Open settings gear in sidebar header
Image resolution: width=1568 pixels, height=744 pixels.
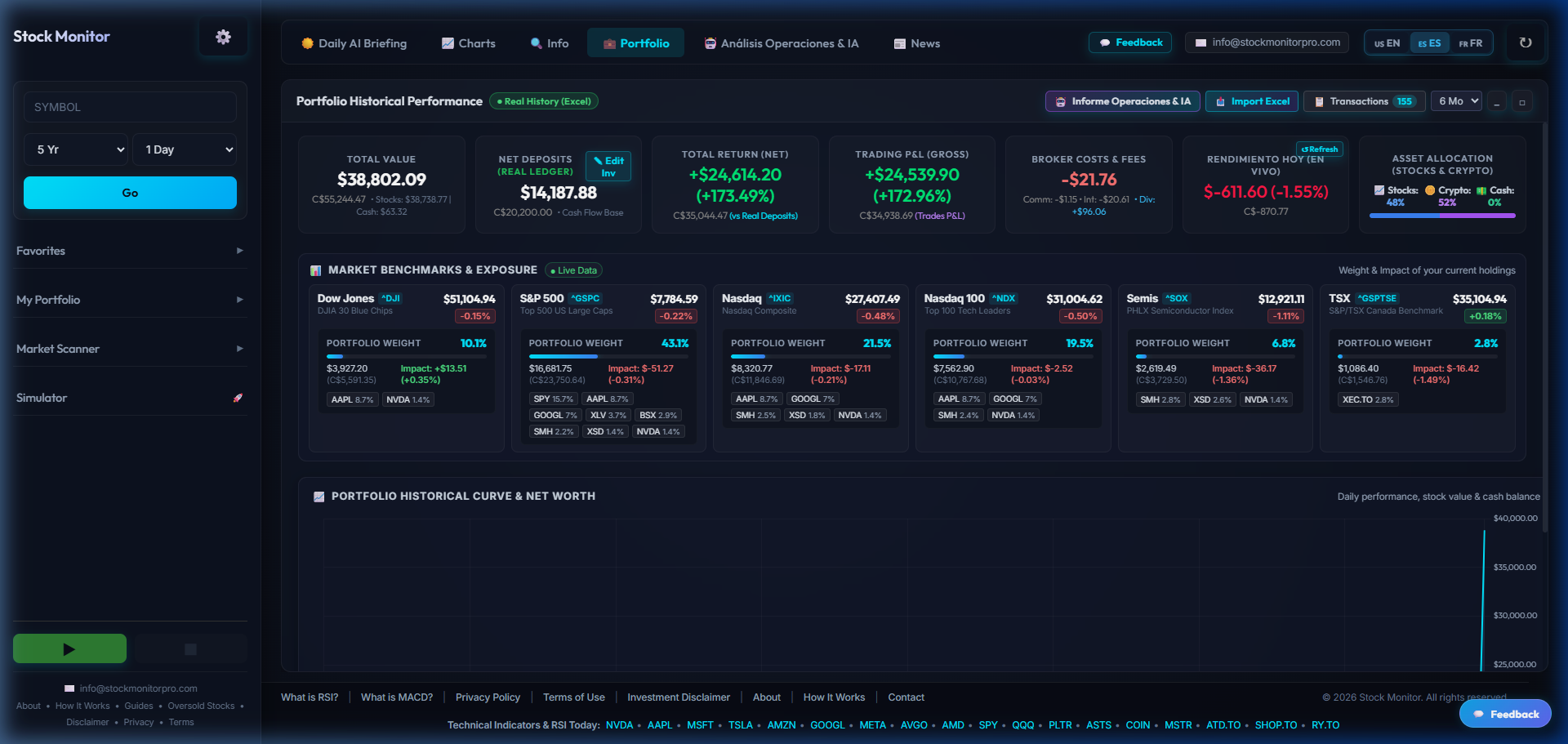(223, 37)
